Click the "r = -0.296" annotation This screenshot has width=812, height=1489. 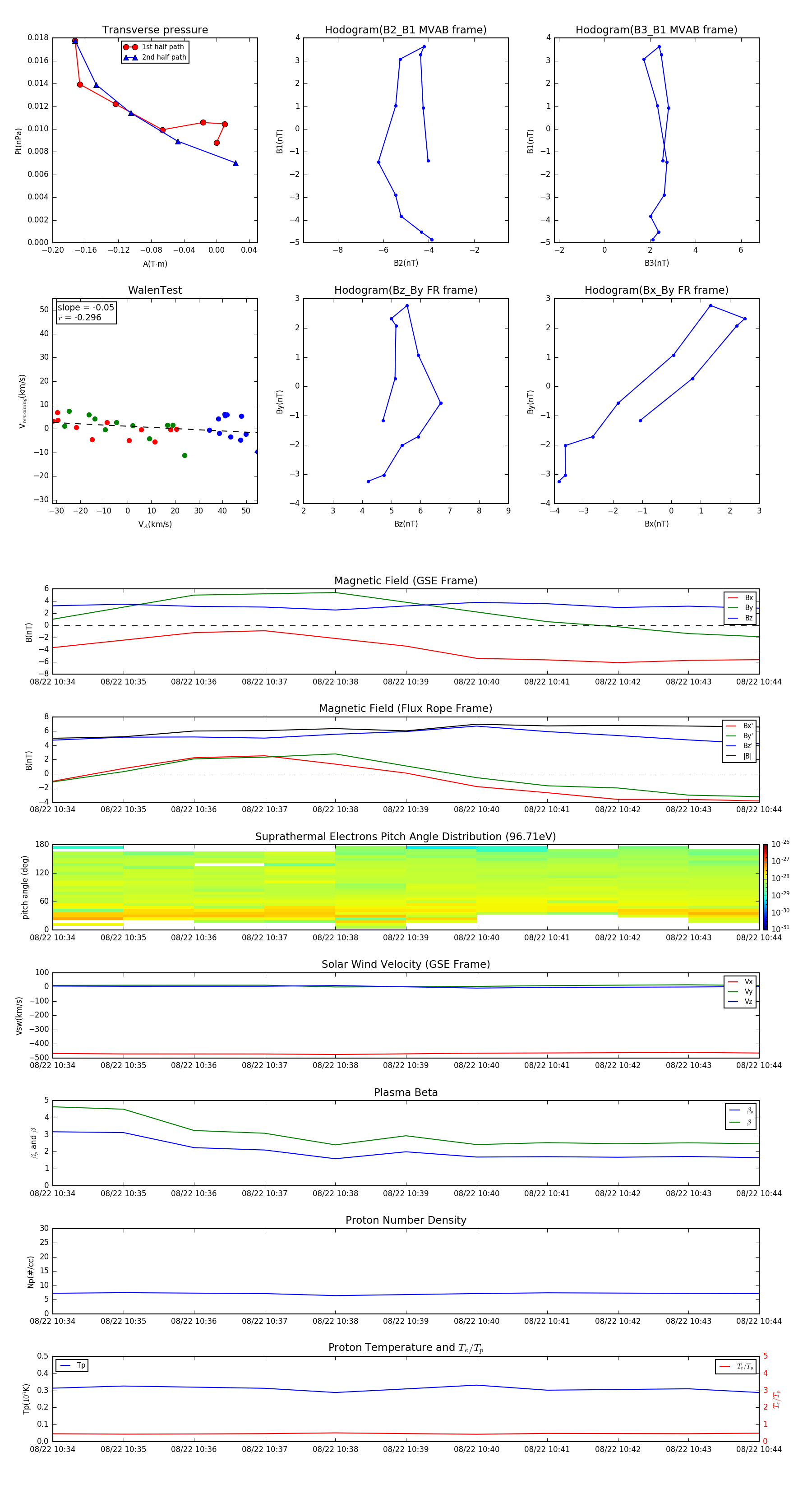click(x=80, y=317)
